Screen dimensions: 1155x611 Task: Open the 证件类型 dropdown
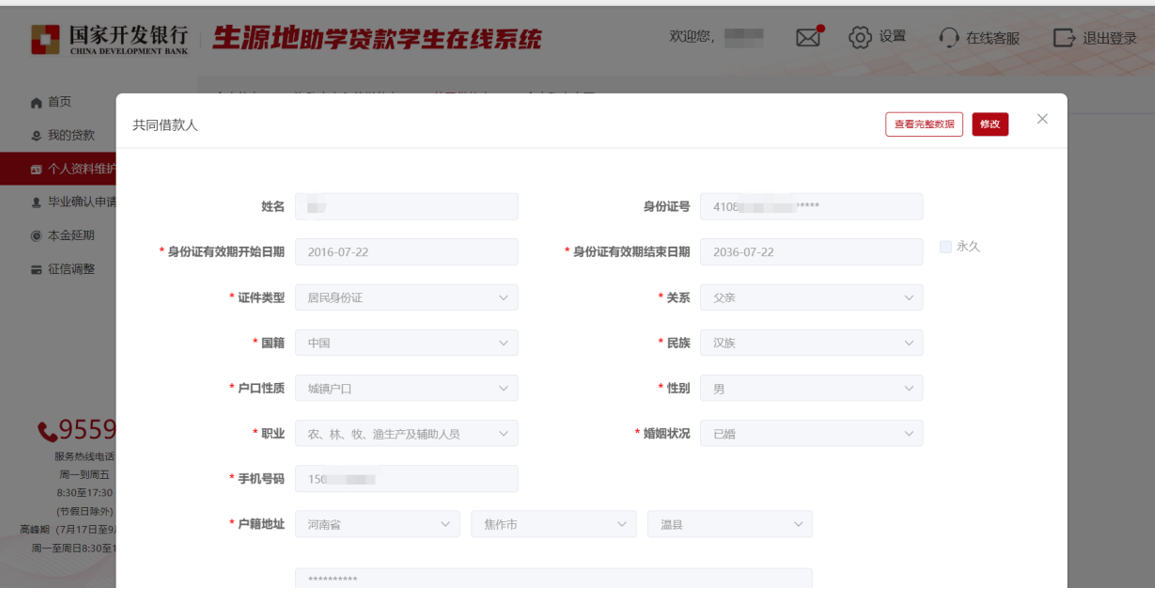coord(407,298)
